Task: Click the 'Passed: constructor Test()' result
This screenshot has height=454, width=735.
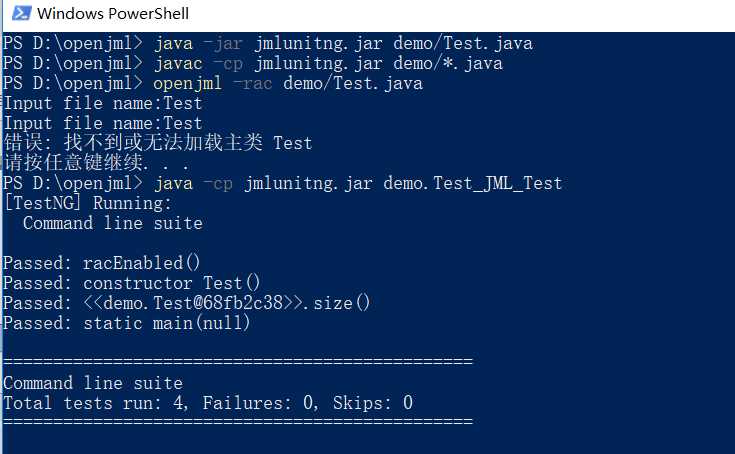Action: 131,283
